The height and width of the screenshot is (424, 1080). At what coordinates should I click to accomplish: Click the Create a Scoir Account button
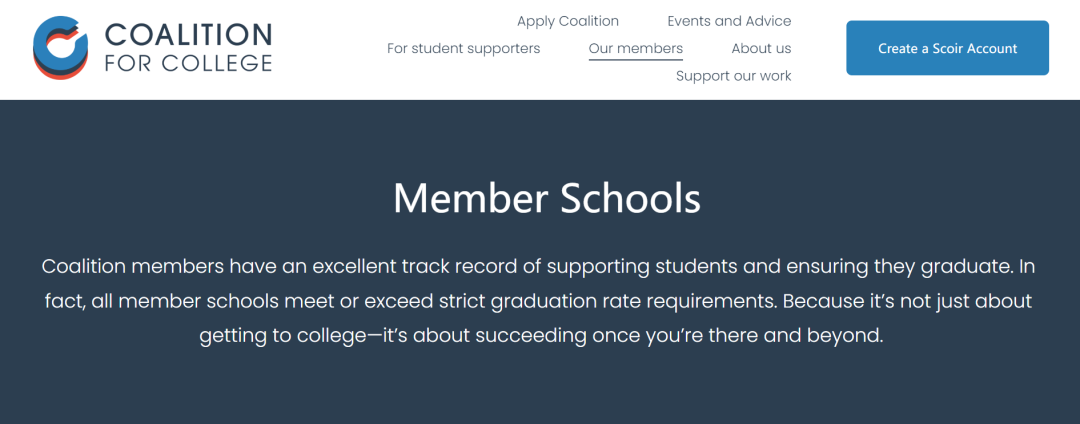pyautogui.click(x=947, y=48)
